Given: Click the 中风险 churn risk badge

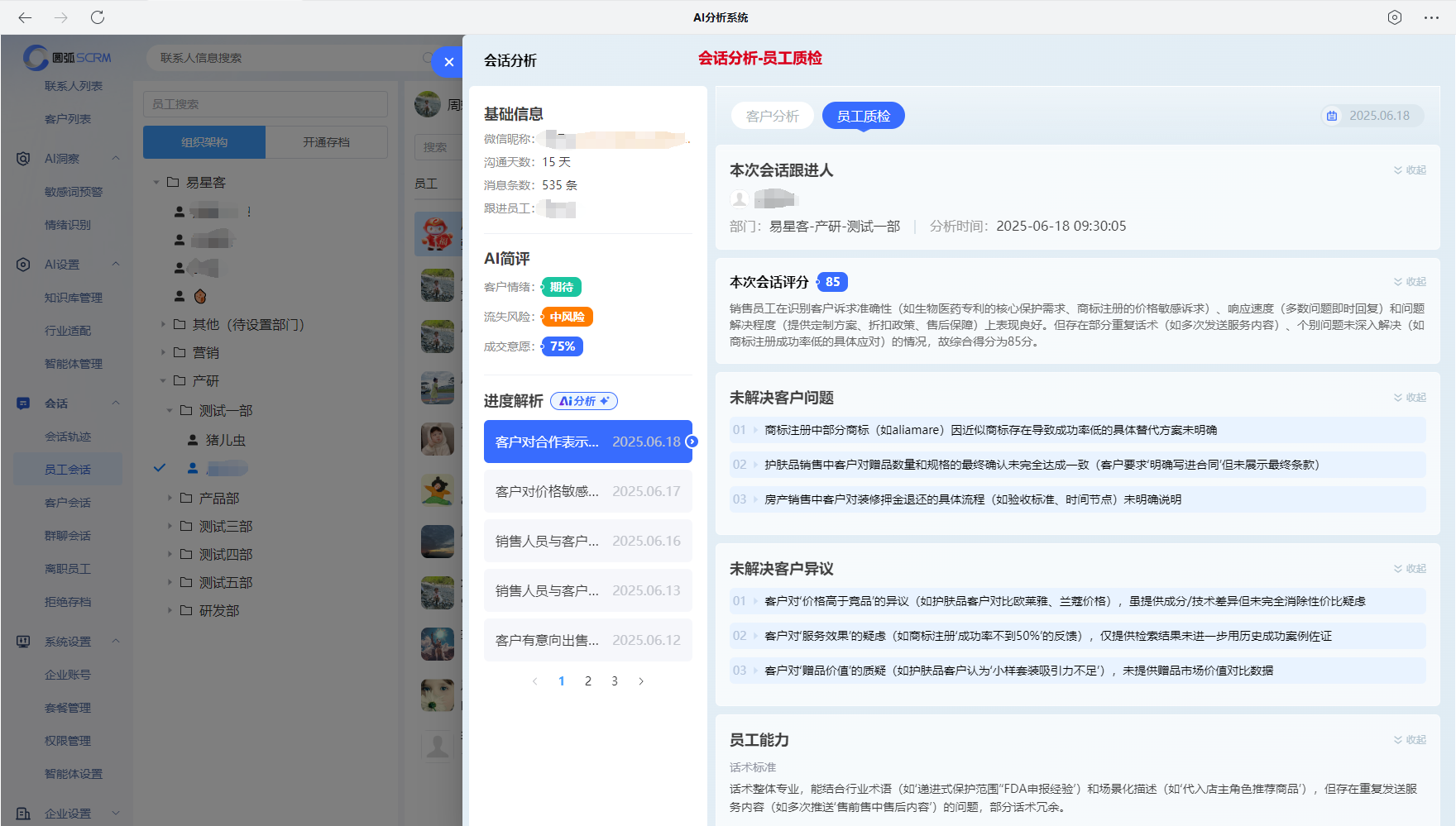Looking at the screenshot, I should click(x=568, y=317).
